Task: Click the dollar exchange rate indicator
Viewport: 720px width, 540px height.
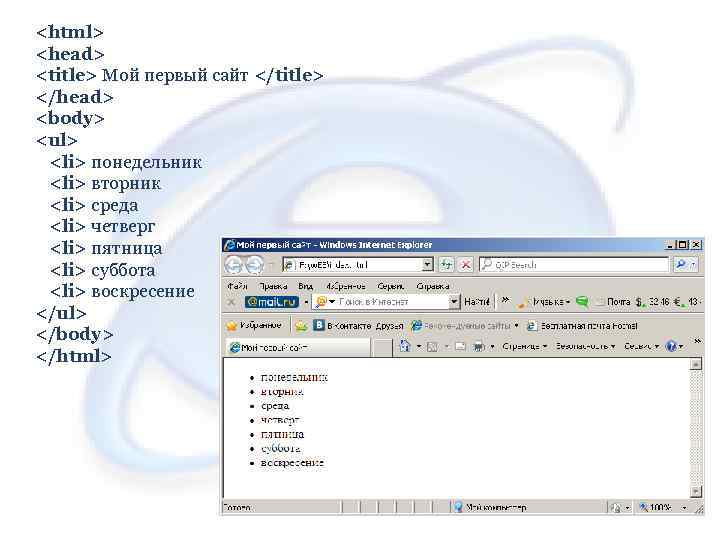Action: [x=653, y=302]
